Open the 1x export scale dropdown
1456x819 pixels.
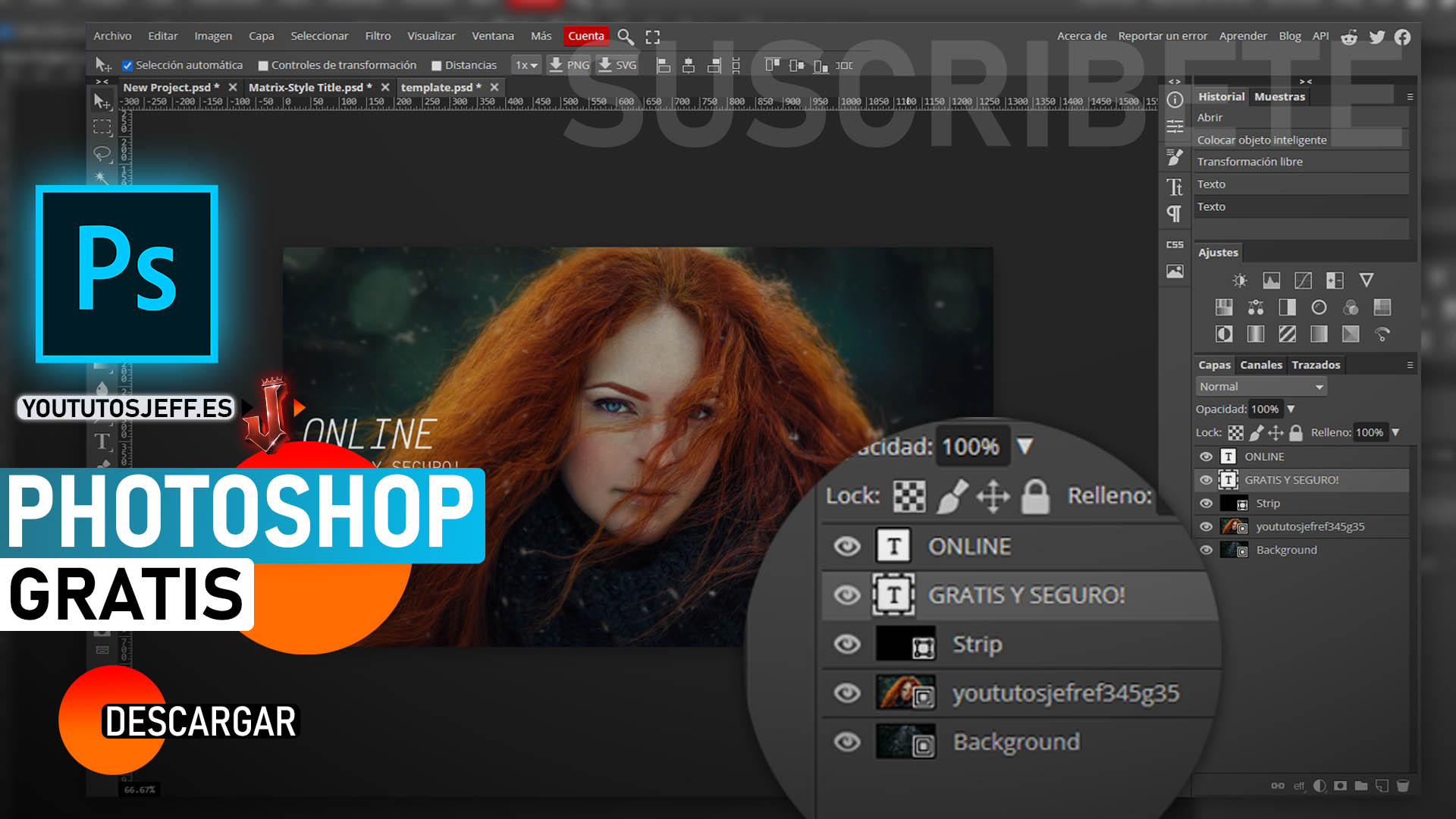(526, 65)
